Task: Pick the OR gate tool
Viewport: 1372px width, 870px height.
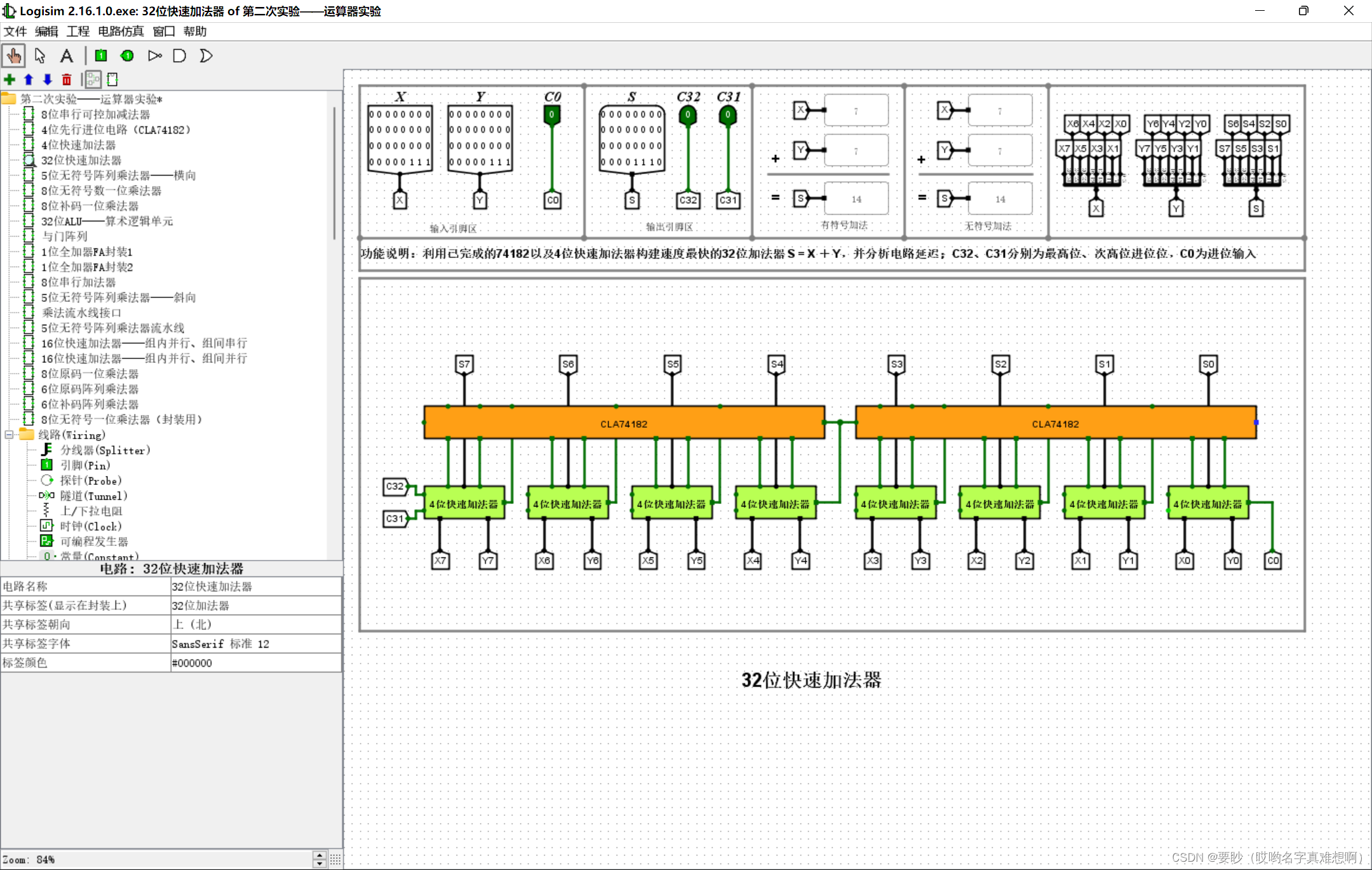Action: tap(206, 56)
